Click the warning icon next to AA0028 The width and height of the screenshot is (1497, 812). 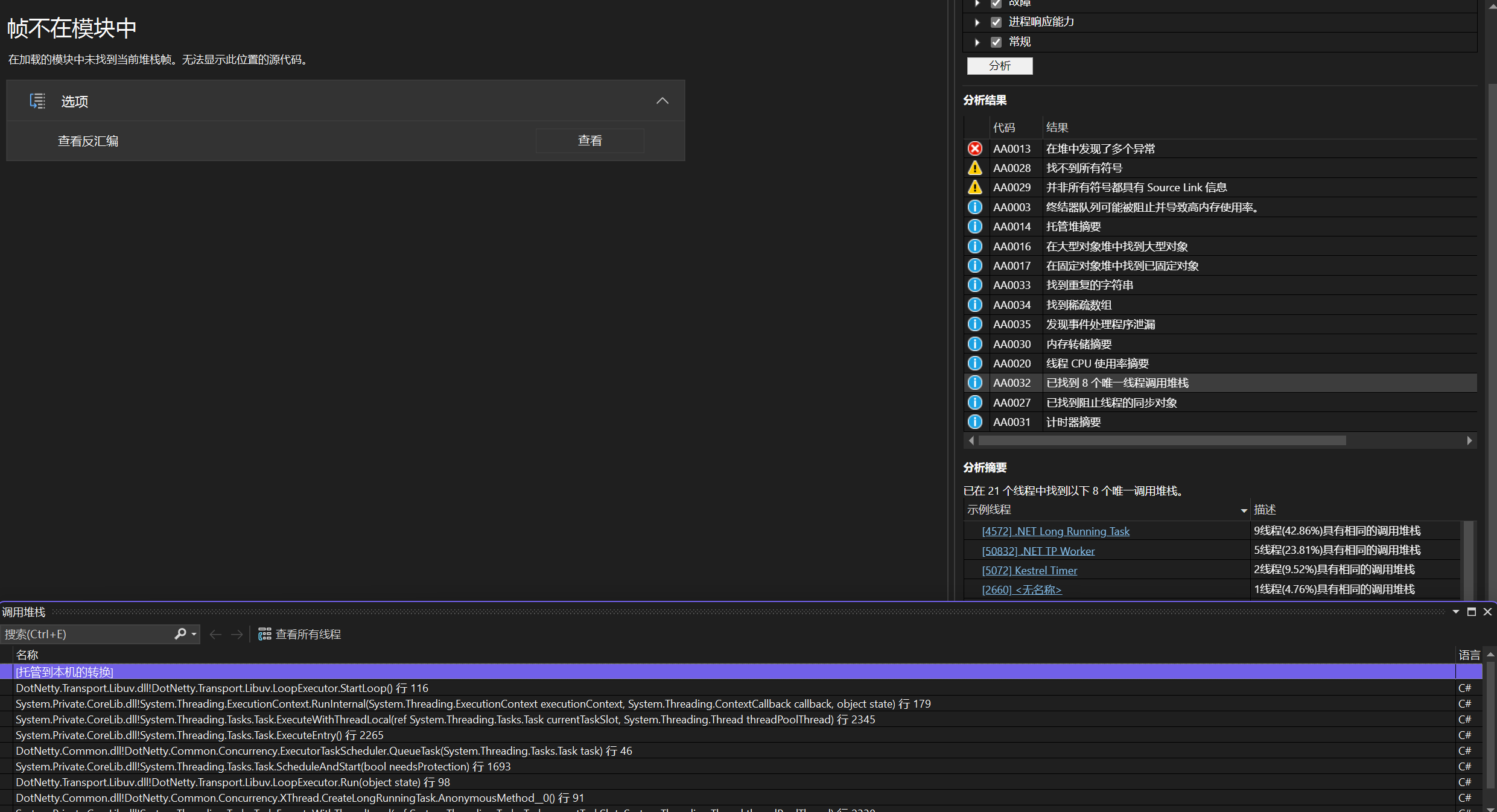click(x=974, y=168)
